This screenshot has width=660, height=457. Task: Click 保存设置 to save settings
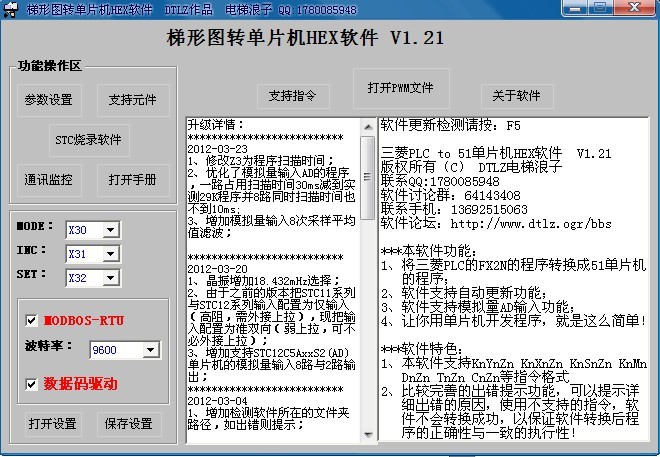pos(129,424)
